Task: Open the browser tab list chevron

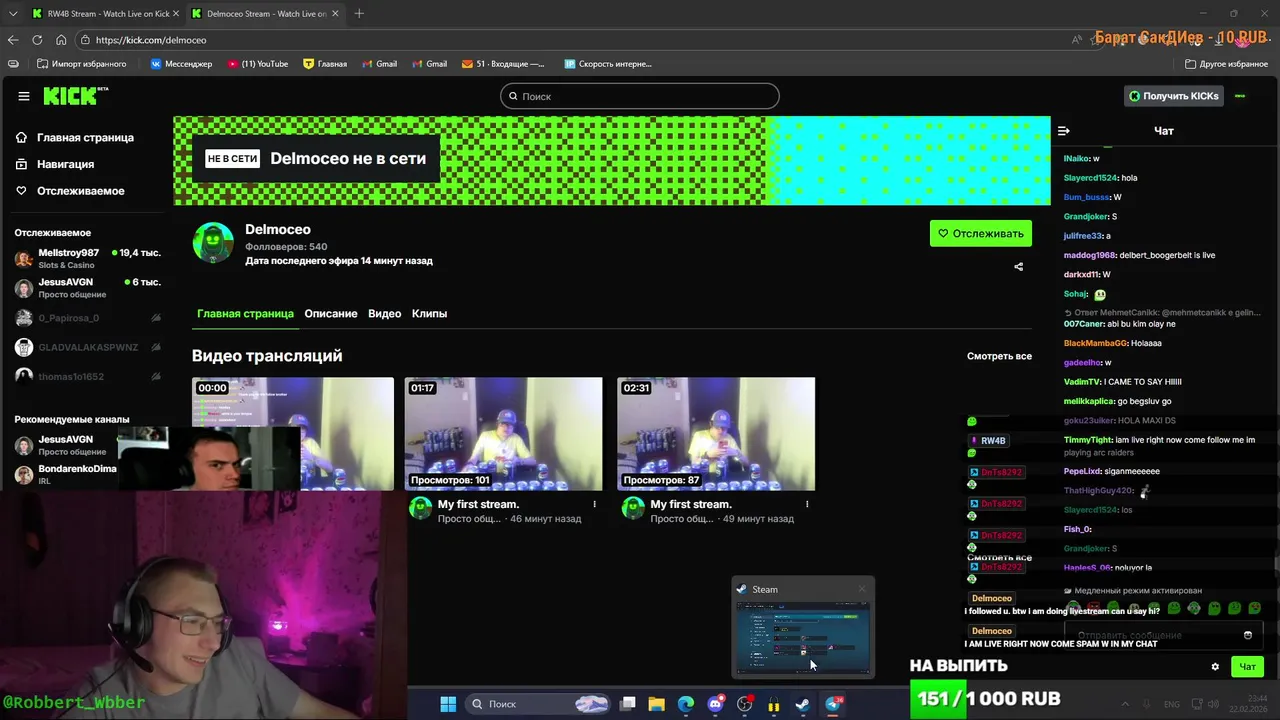Action: pos(11,13)
